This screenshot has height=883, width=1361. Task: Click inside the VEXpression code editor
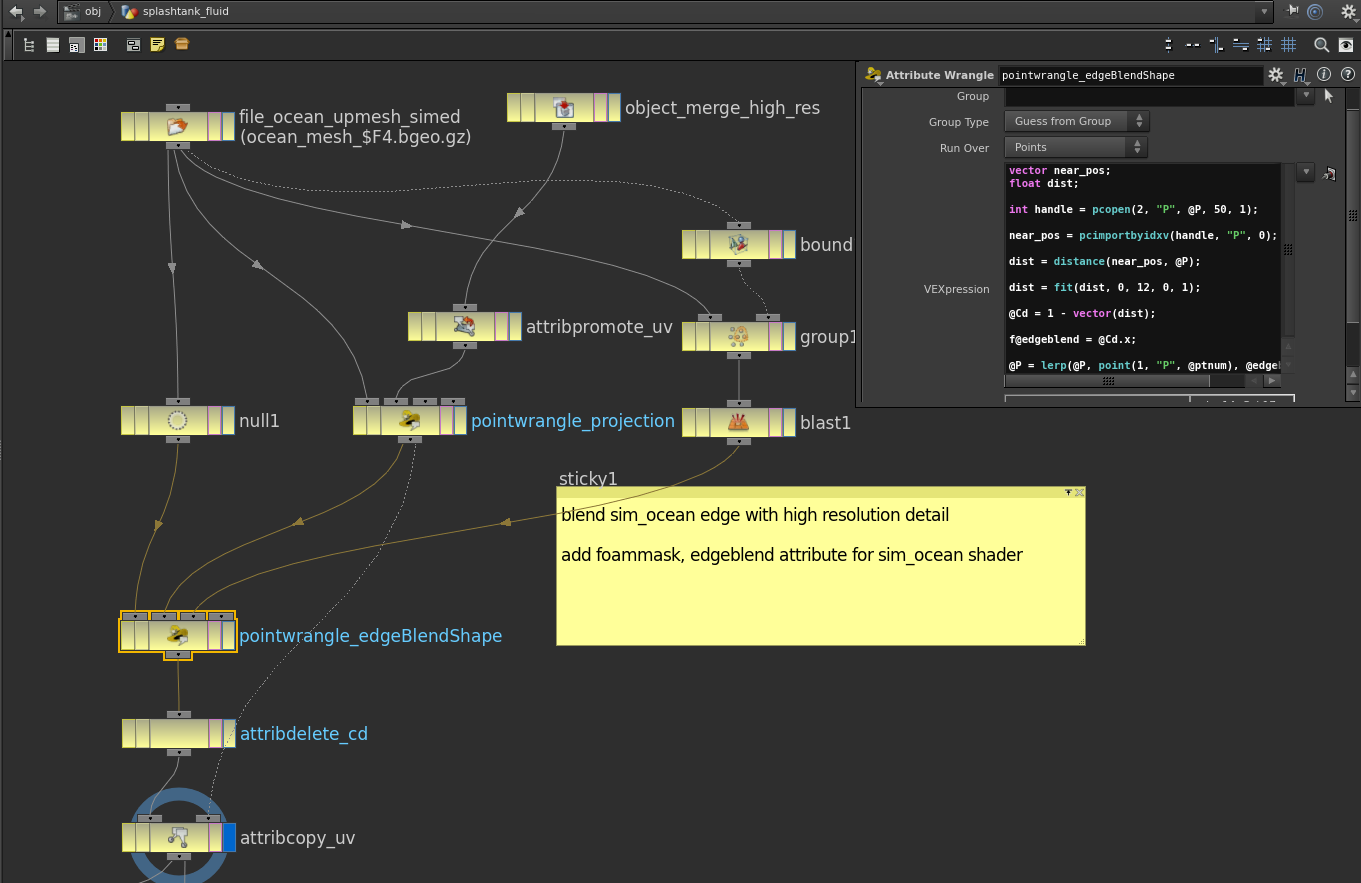pos(1143,268)
